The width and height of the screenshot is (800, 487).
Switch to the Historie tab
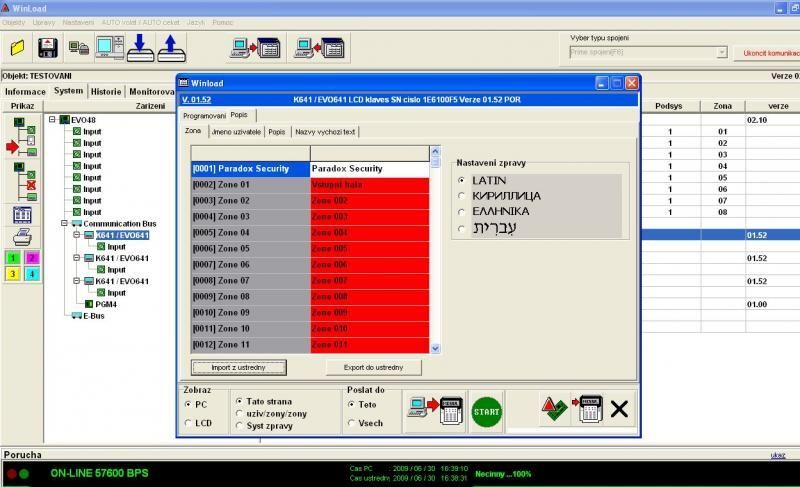tap(106, 91)
